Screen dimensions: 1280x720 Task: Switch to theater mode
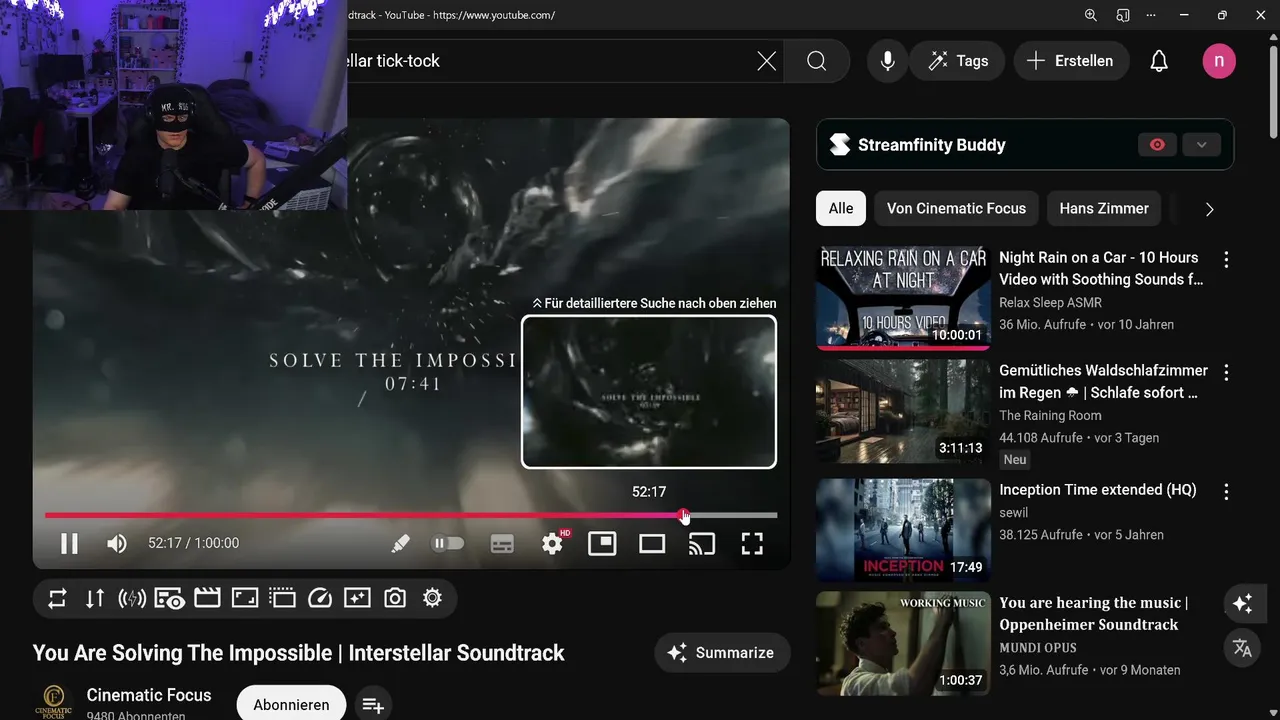[652, 543]
